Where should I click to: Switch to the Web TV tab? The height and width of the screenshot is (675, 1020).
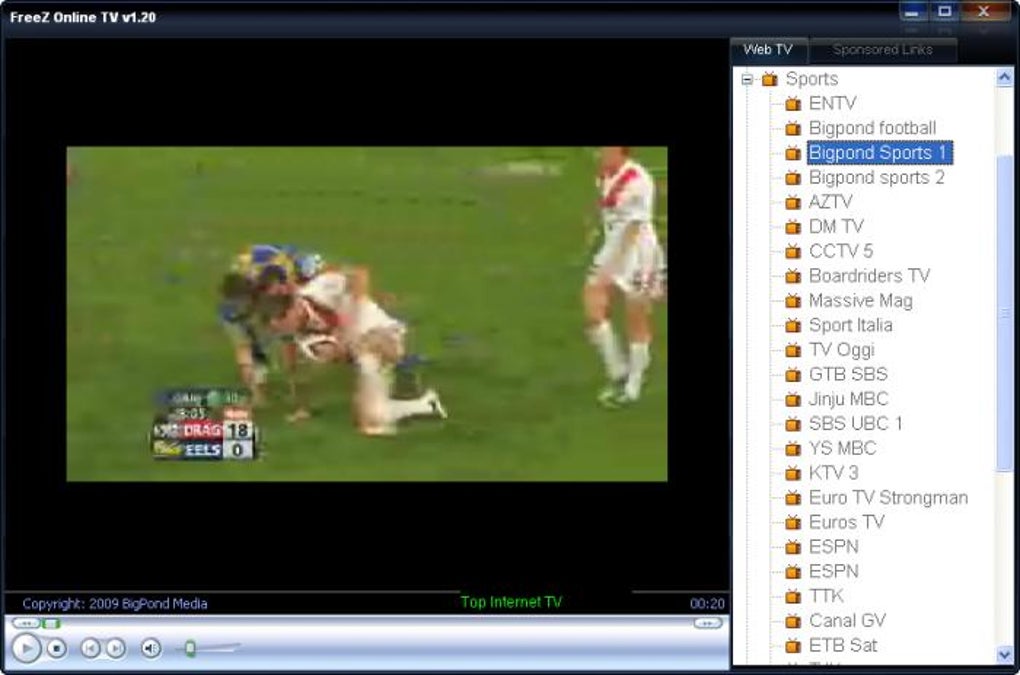pos(768,50)
